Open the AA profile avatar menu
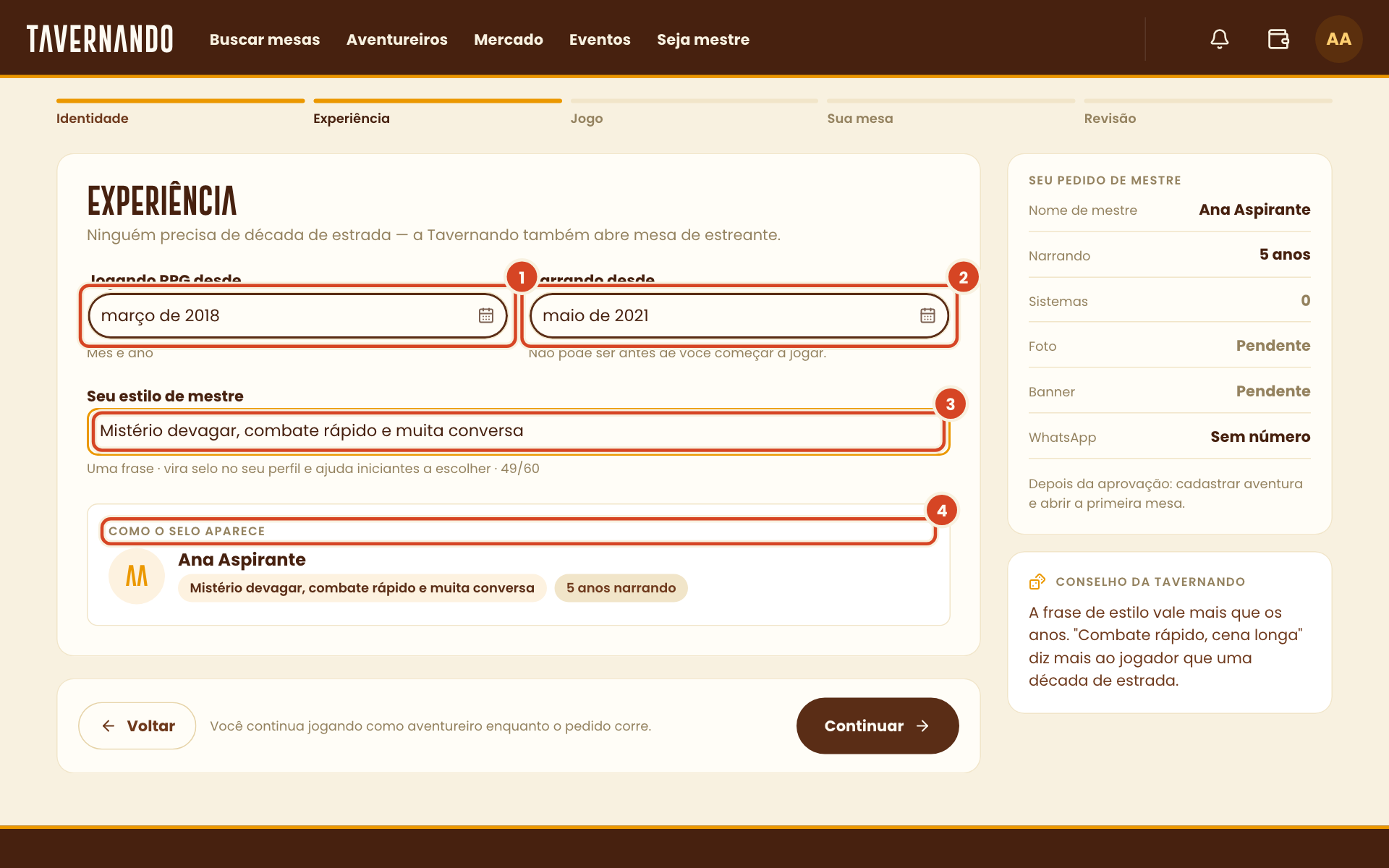Screen dimensions: 1389x868 1338,39
